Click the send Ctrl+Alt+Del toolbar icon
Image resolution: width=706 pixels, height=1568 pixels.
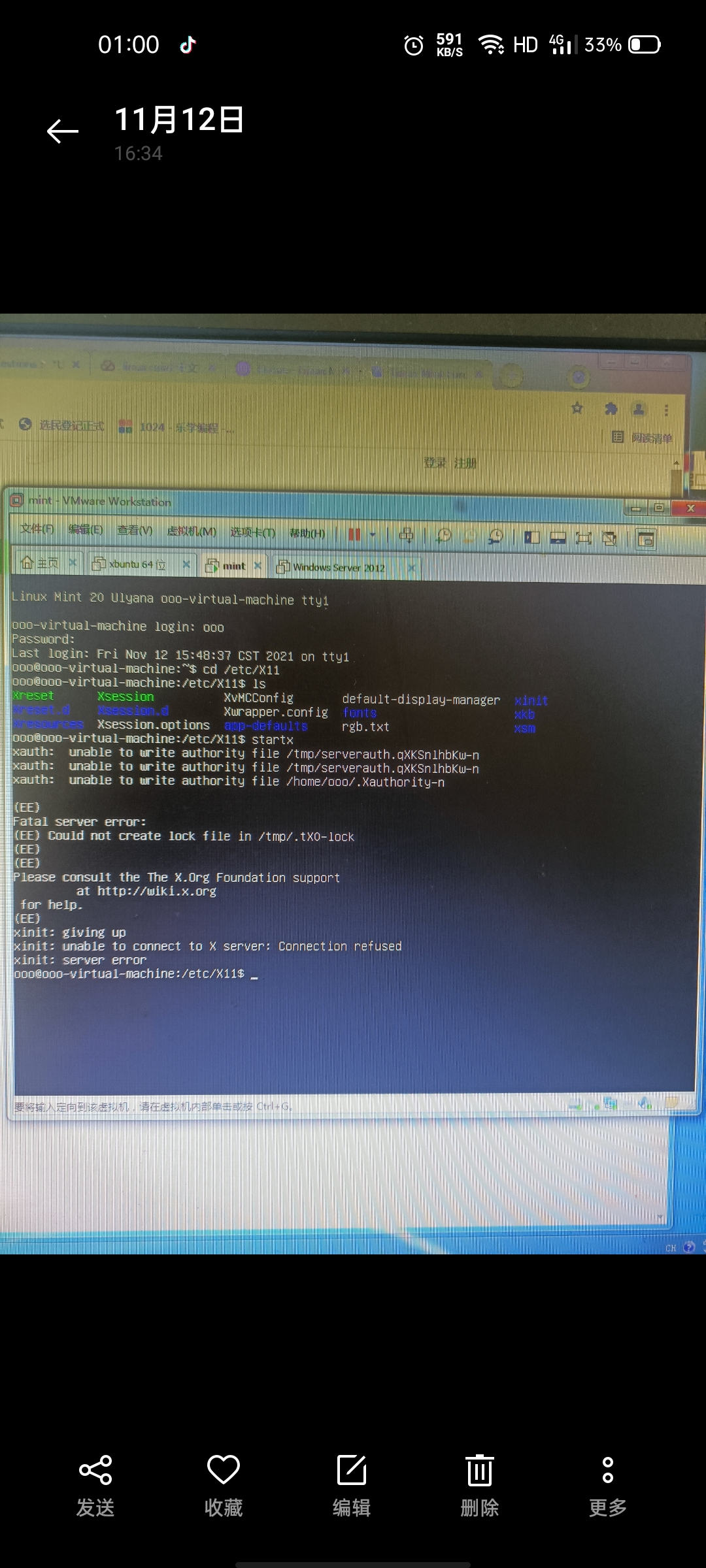coord(406,535)
